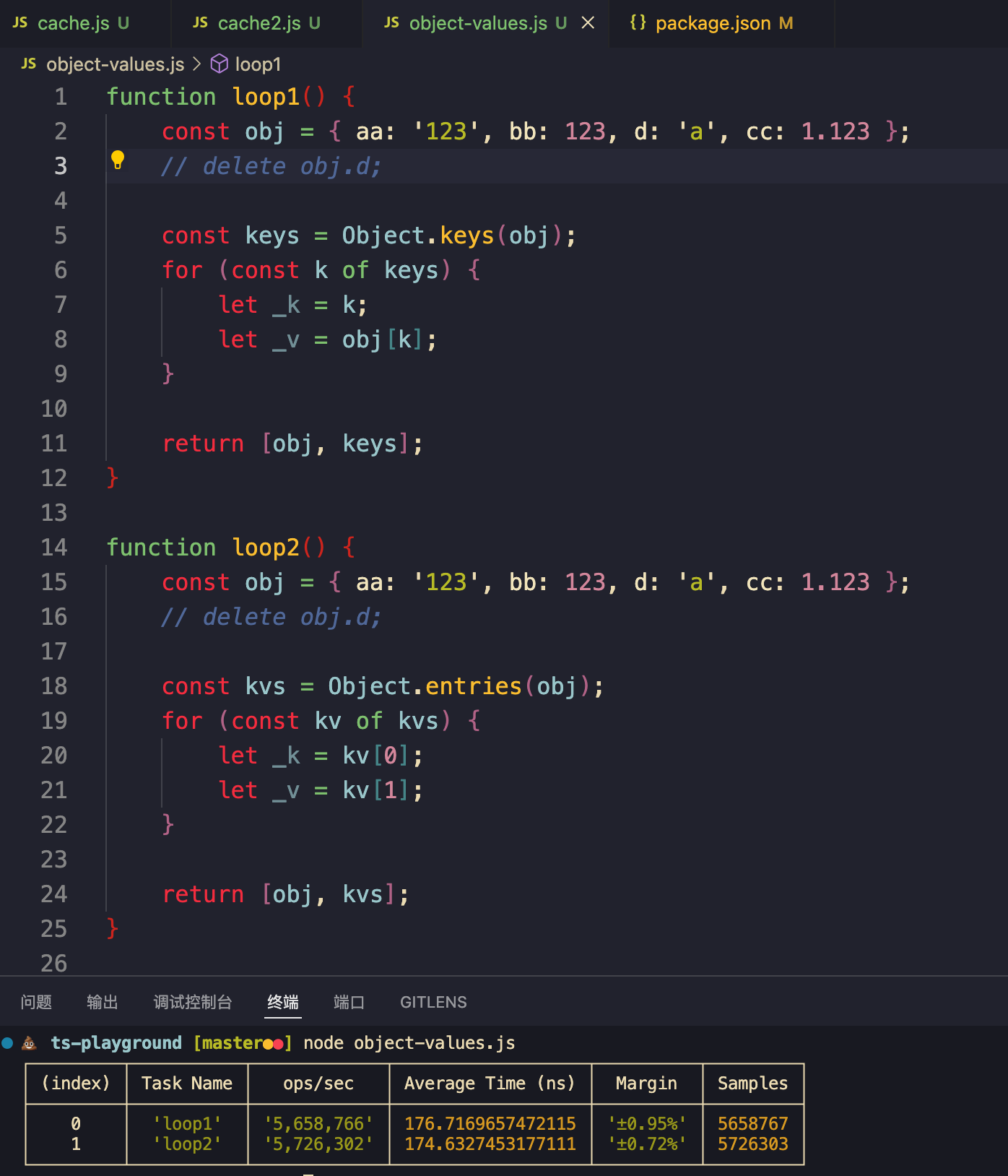The width and height of the screenshot is (1008, 1176).
Task: Click the '5,658,766' ops/sec value
Action: 318,1124
